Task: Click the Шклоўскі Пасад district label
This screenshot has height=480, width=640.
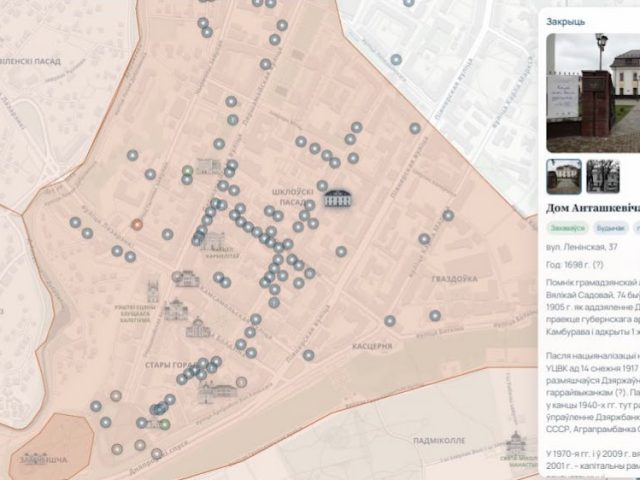Action: 293,197
